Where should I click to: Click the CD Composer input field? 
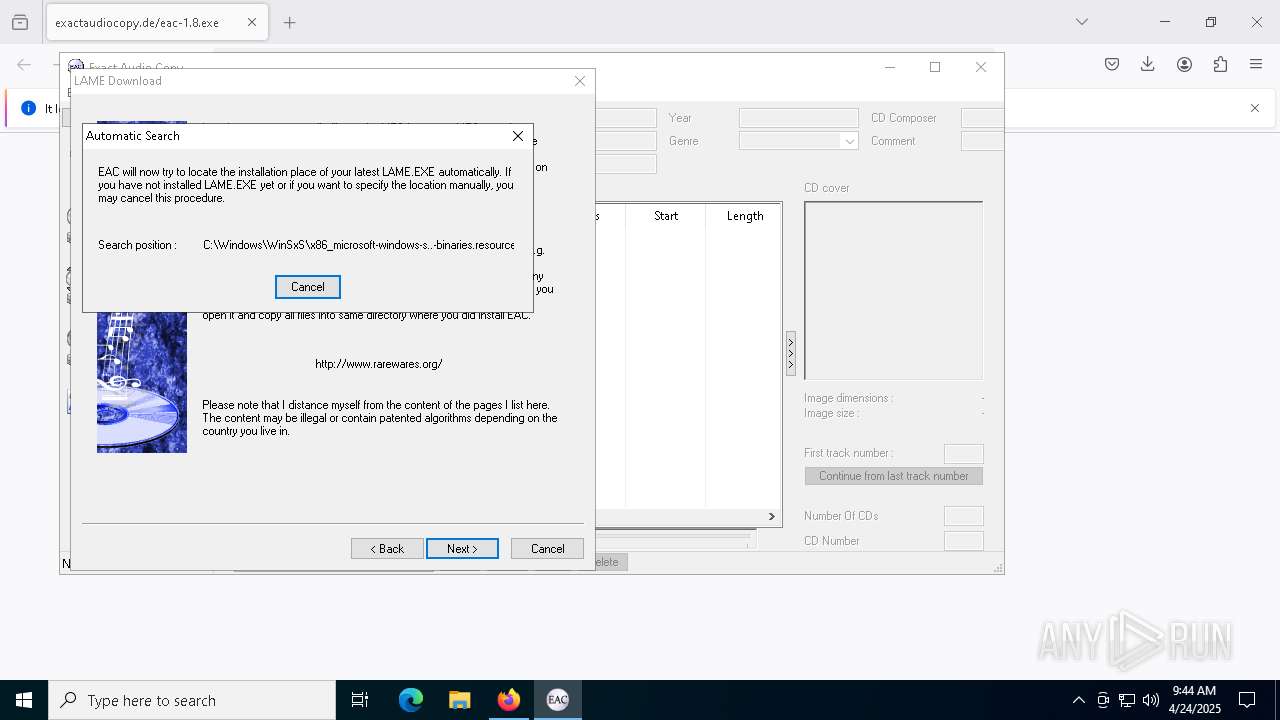[x=982, y=118]
